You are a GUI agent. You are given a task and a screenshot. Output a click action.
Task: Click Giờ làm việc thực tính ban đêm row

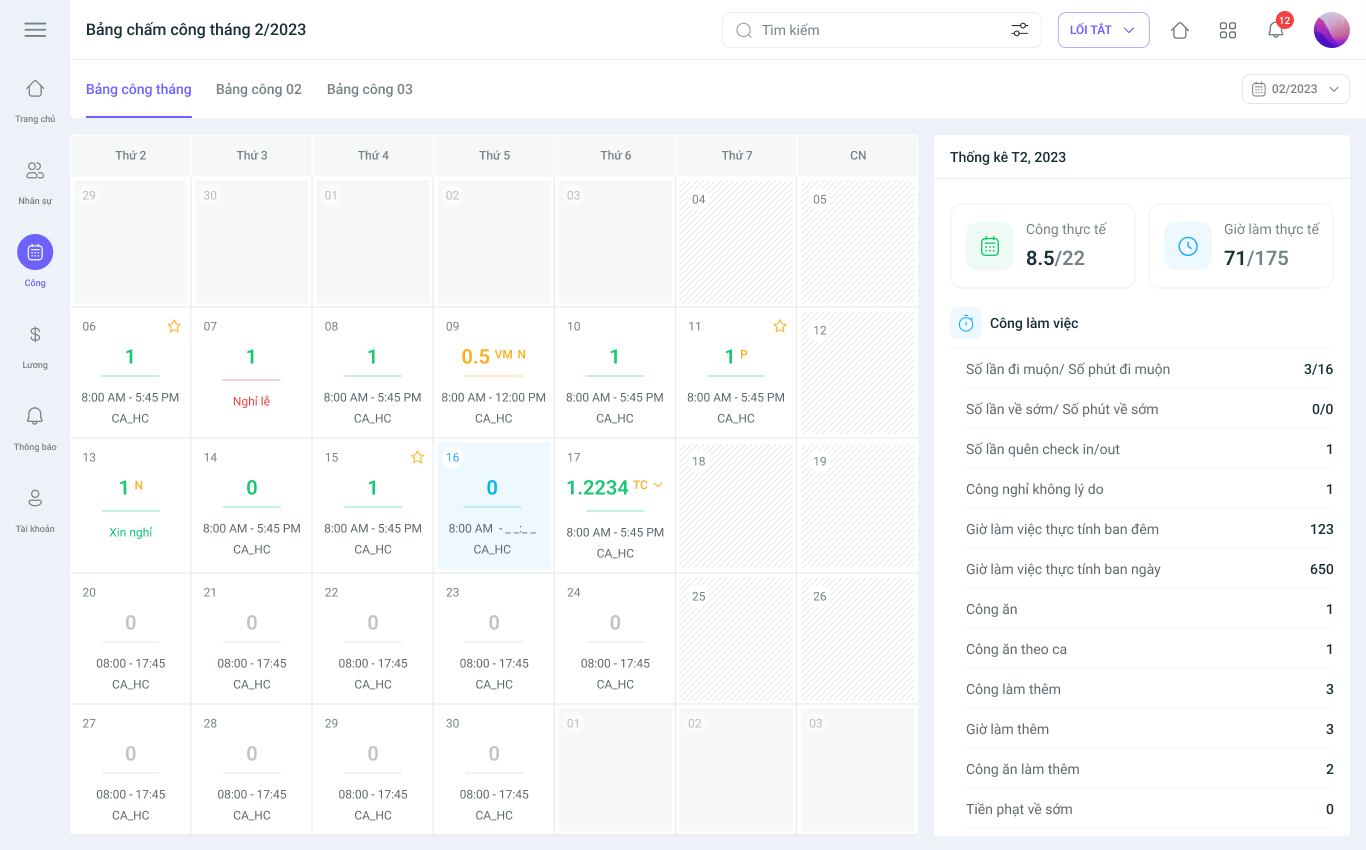point(1150,529)
